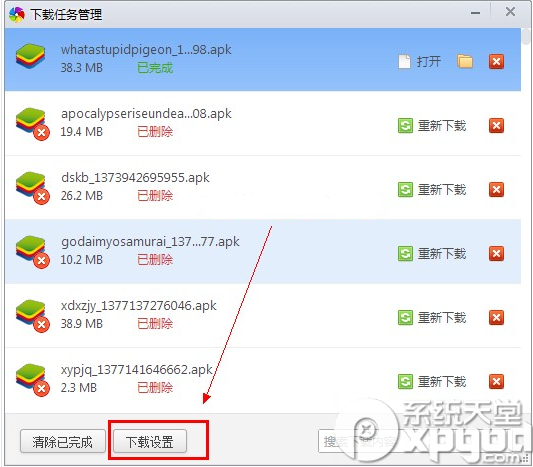Select the apocalypseriseundea apk file icon
The width and height of the screenshot is (533, 467).
coord(32,124)
